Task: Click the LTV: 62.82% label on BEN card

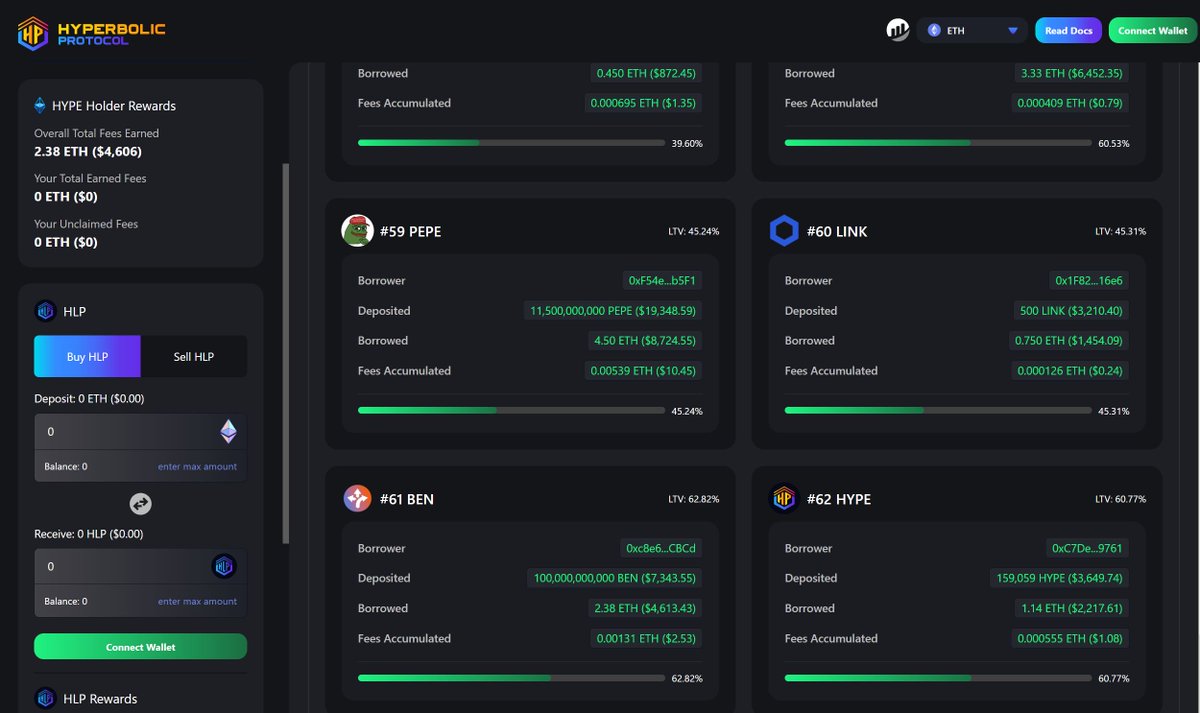Action: (693, 498)
